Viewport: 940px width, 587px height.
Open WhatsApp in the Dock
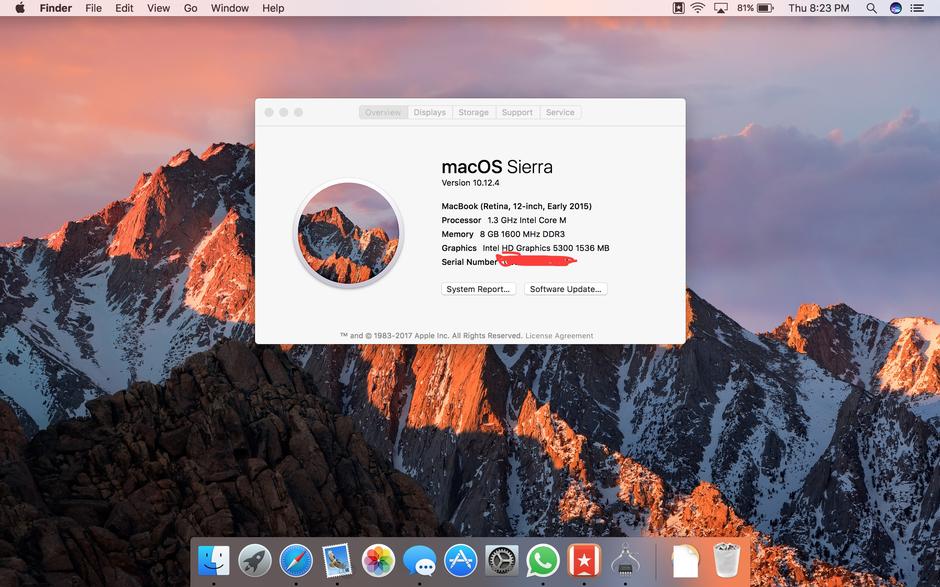pyautogui.click(x=543, y=561)
